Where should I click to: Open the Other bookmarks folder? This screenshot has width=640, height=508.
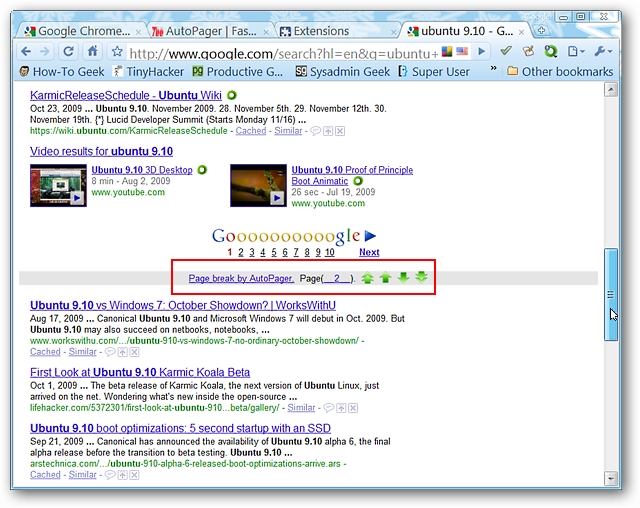[560, 72]
